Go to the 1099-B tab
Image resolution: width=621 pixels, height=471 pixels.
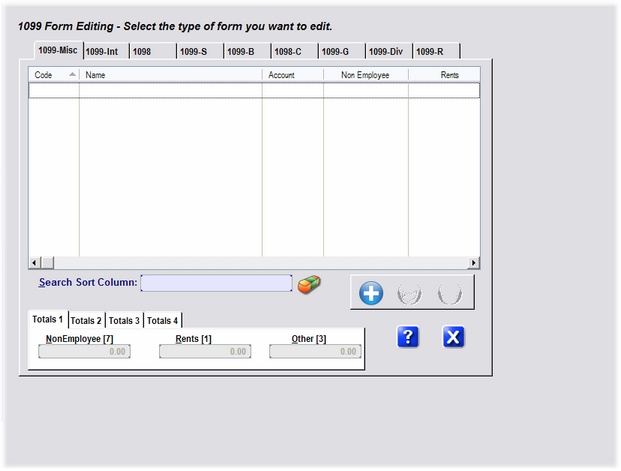[x=248, y=51]
